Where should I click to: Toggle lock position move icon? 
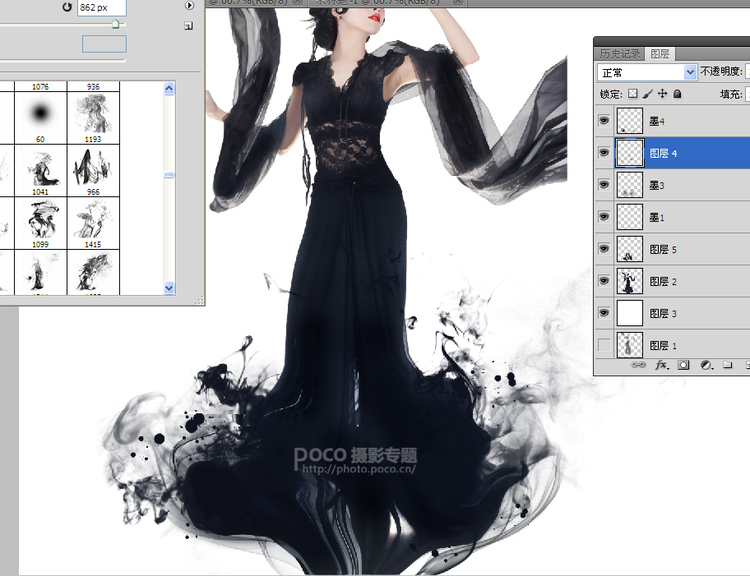coord(662,94)
